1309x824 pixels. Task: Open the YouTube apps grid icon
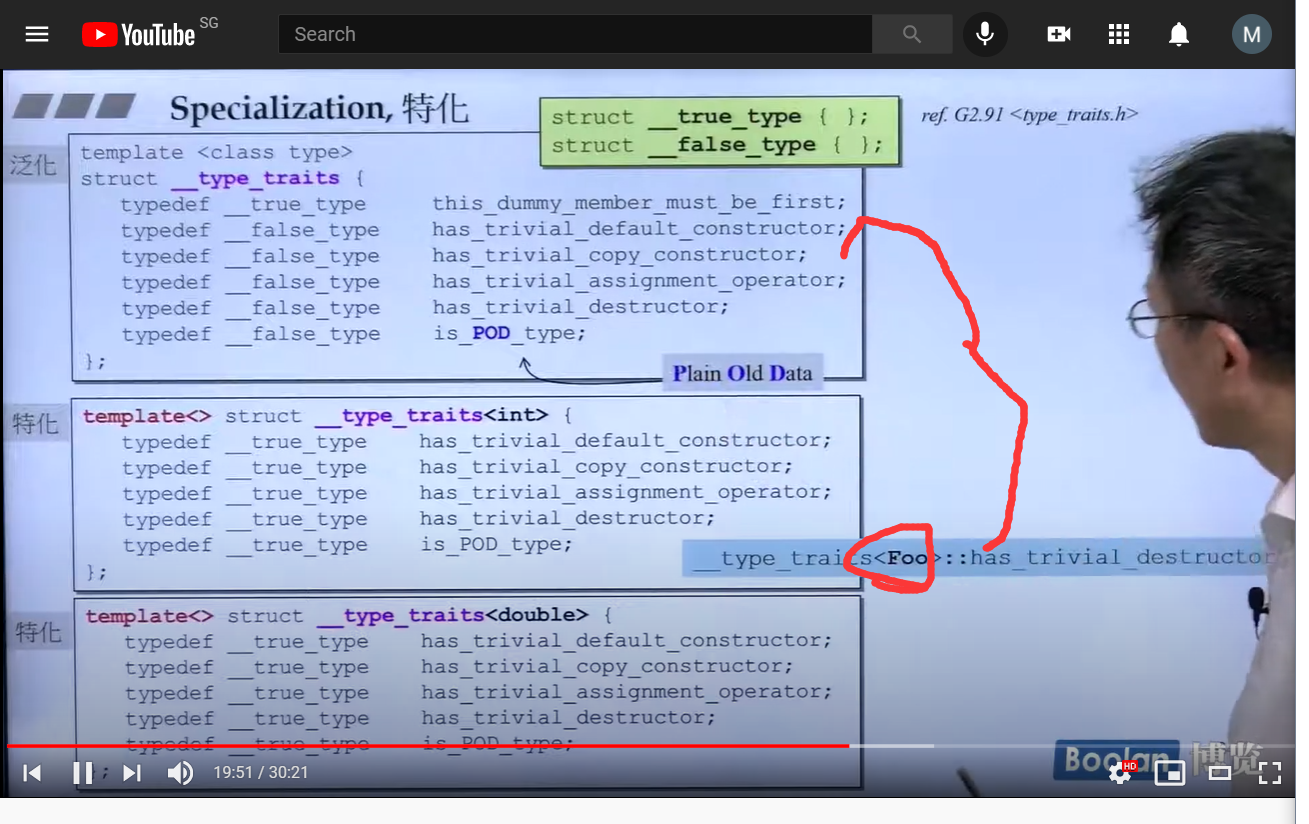(1119, 34)
